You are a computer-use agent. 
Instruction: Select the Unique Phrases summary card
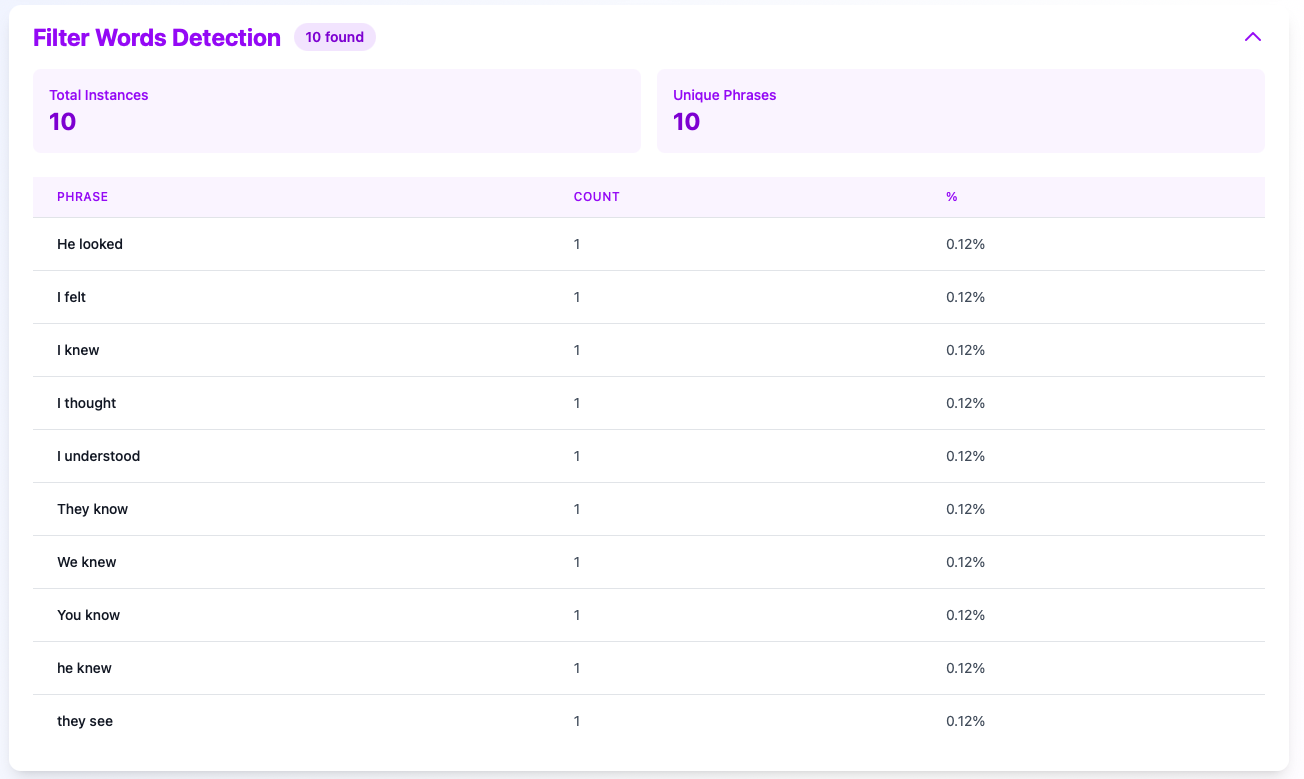pyautogui.click(x=960, y=111)
